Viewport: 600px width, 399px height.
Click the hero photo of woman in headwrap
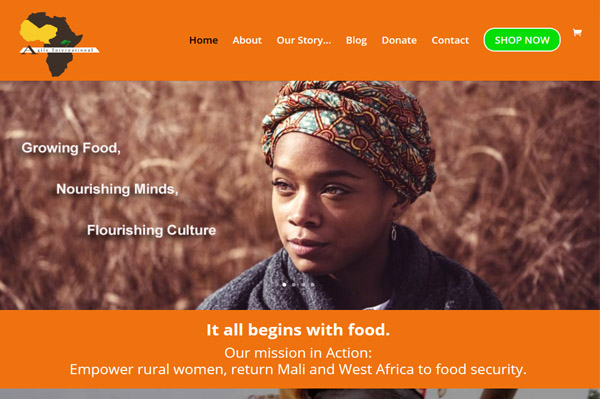pos(300,195)
